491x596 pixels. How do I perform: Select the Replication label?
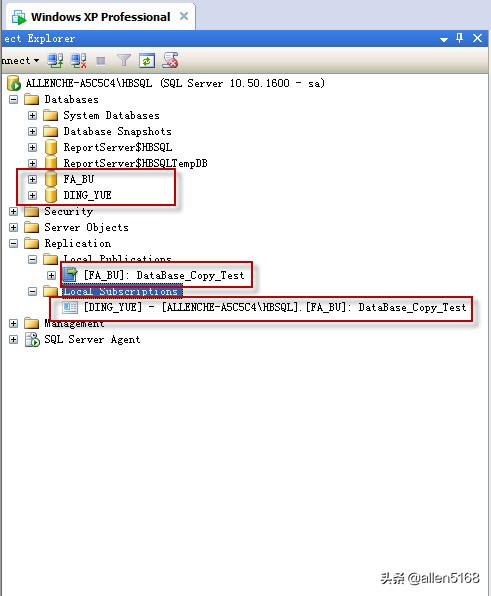pyautogui.click(x=78, y=243)
